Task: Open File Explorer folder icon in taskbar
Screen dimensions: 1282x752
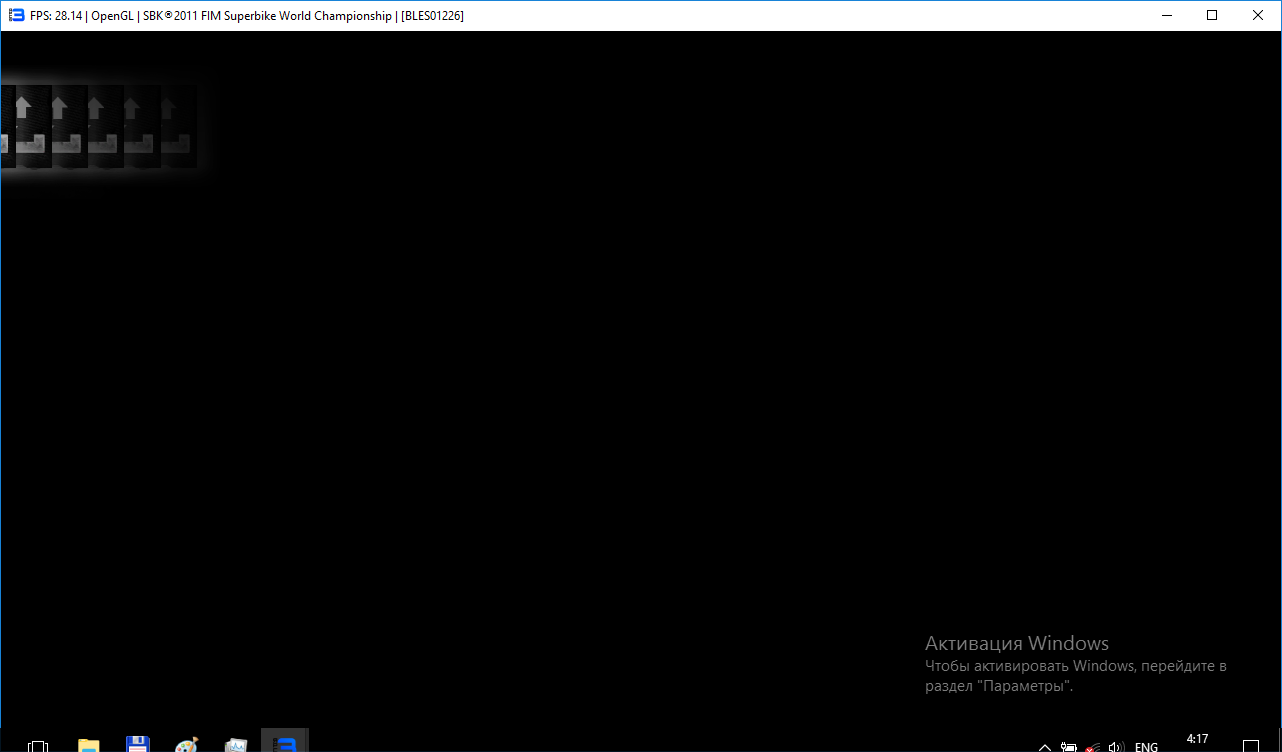Action: (x=89, y=745)
